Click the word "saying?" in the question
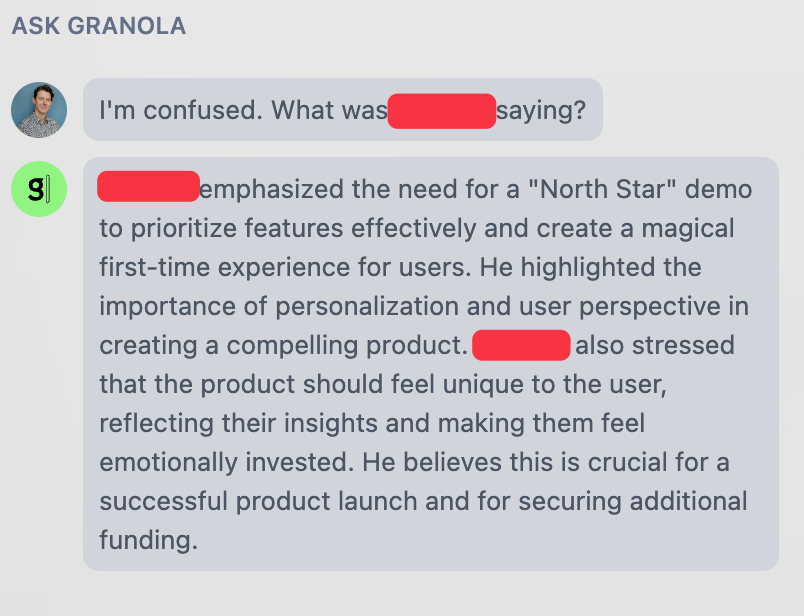Screen dimensions: 804x616 541,110
